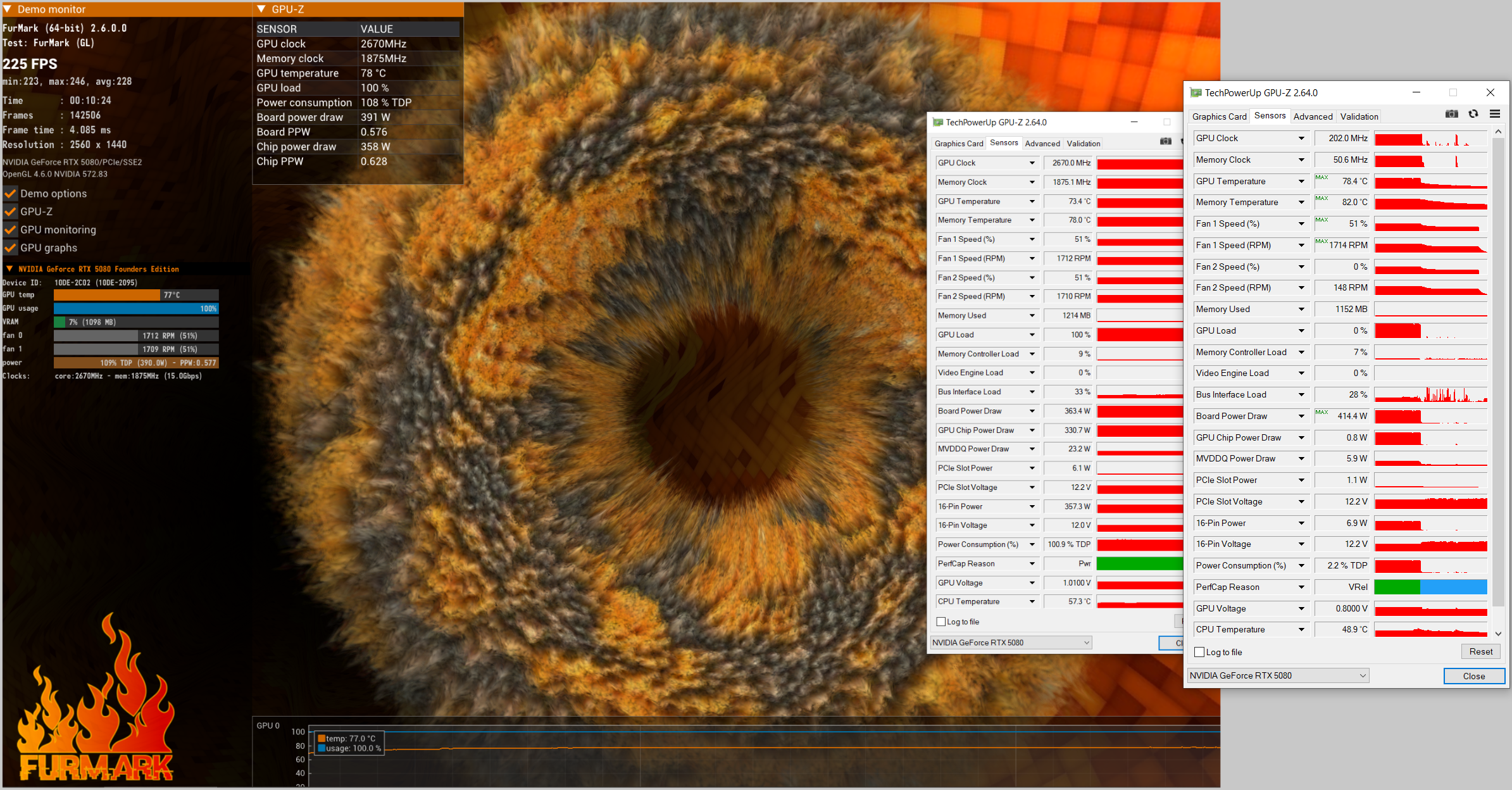Switch to the Advanced tab in front GPU-Z window
Viewport: 1512px width, 790px height.
pos(1313,116)
